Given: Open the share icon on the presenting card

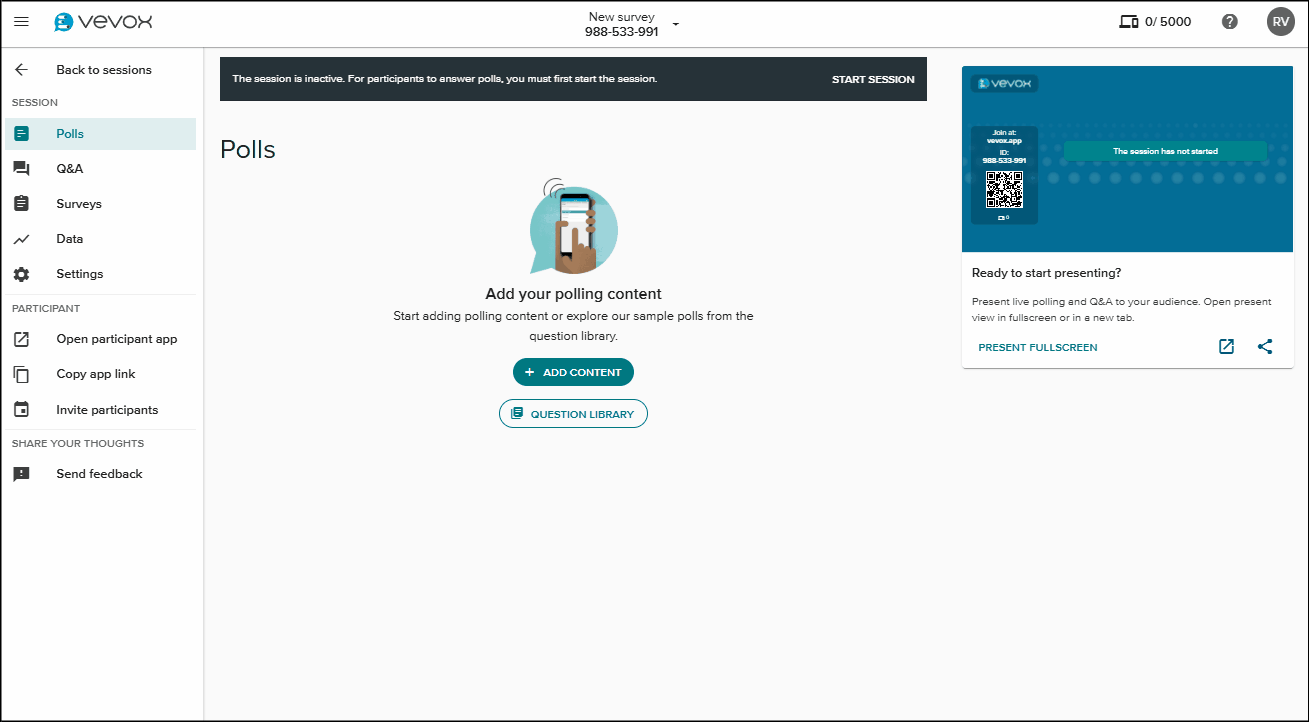Looking at the screenshot, I should point(1265,346).
